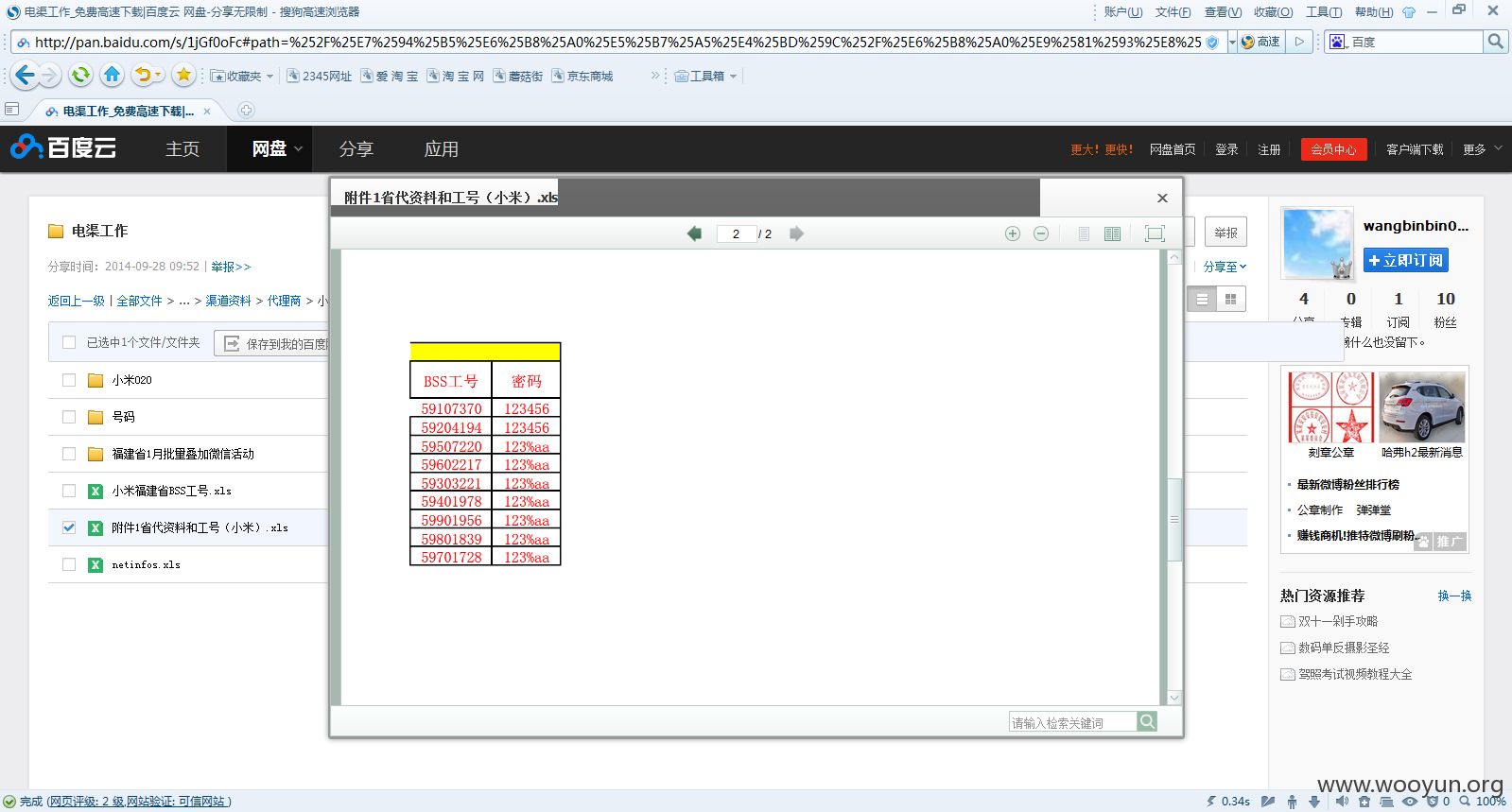Viewport: 1512px width, 812px height.
Task: Switch preview to double page view
Action: 1113,233
